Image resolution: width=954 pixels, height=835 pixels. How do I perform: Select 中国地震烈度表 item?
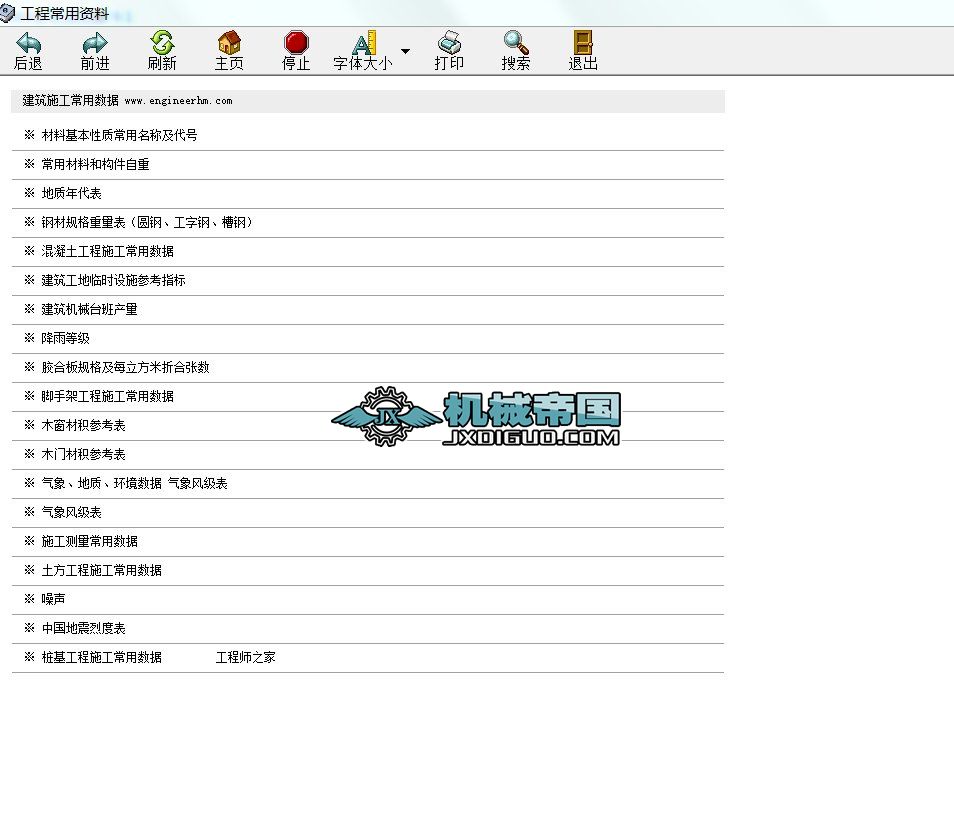[83, 629]
